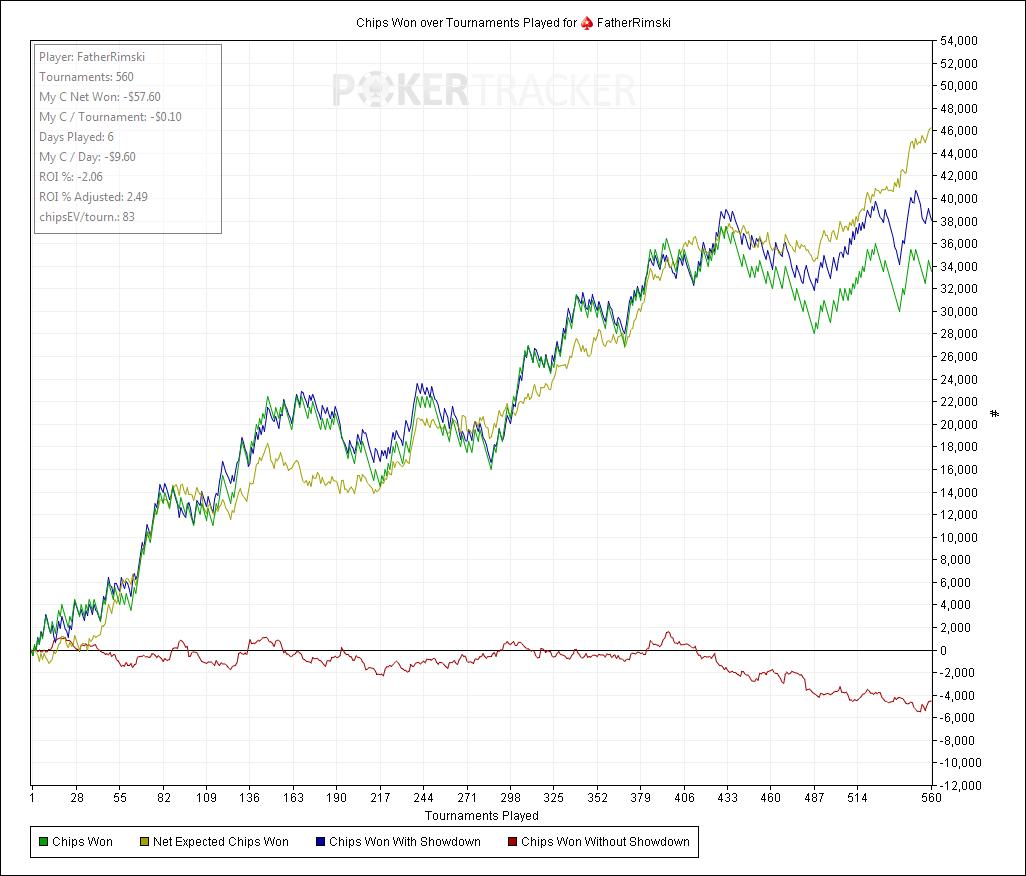Screen dimensions: 1026x876
Task: Select 'Net Expected Chips Won' legend label
Action: [x=220, y=842]
